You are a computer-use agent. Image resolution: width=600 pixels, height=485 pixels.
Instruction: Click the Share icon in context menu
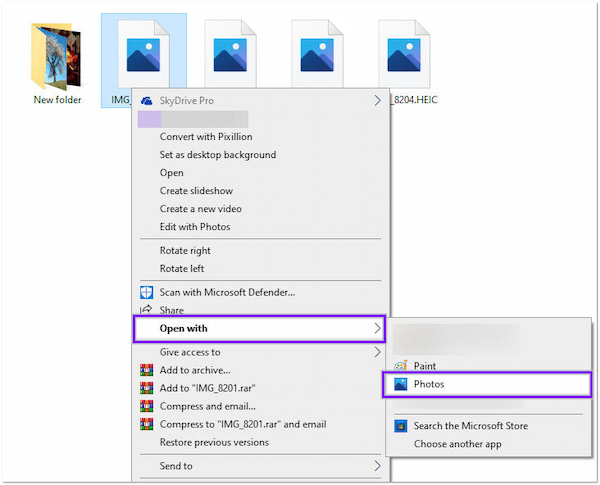click(147, 311)
